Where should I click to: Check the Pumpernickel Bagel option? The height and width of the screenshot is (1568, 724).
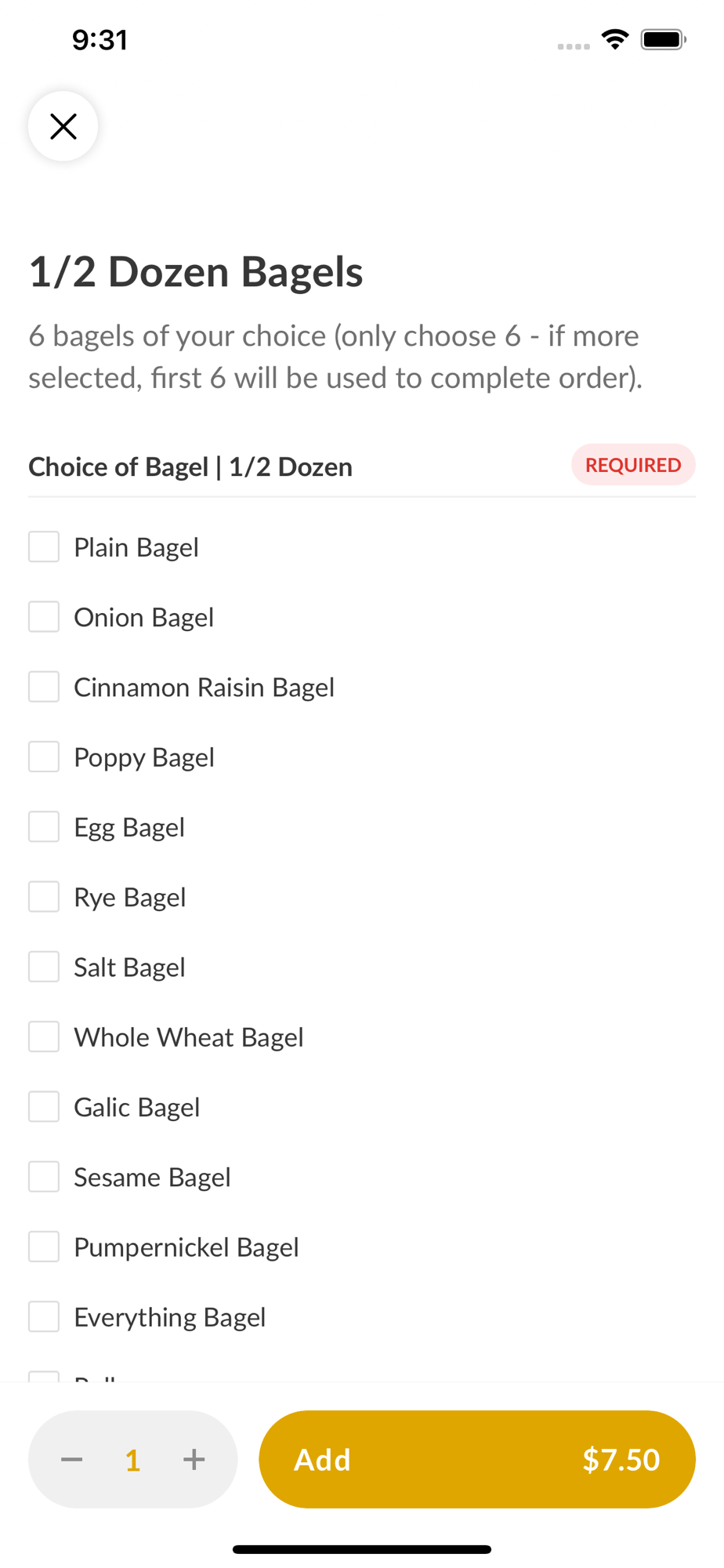[44, 1247]
